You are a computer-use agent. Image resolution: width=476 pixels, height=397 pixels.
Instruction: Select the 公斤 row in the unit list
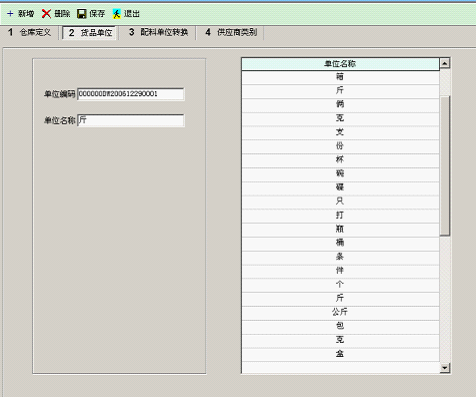(340, 313)
